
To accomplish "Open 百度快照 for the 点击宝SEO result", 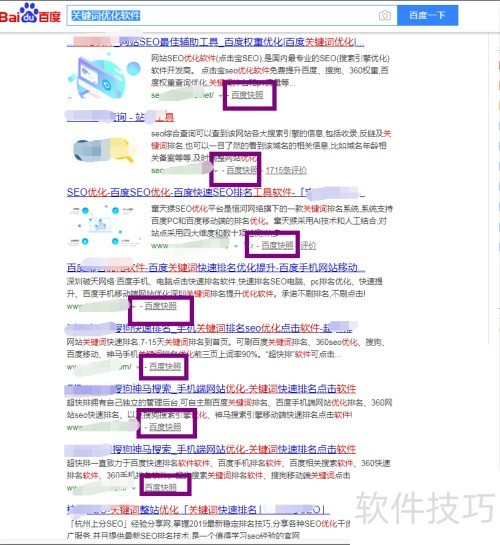I will [x=247, y=95].
